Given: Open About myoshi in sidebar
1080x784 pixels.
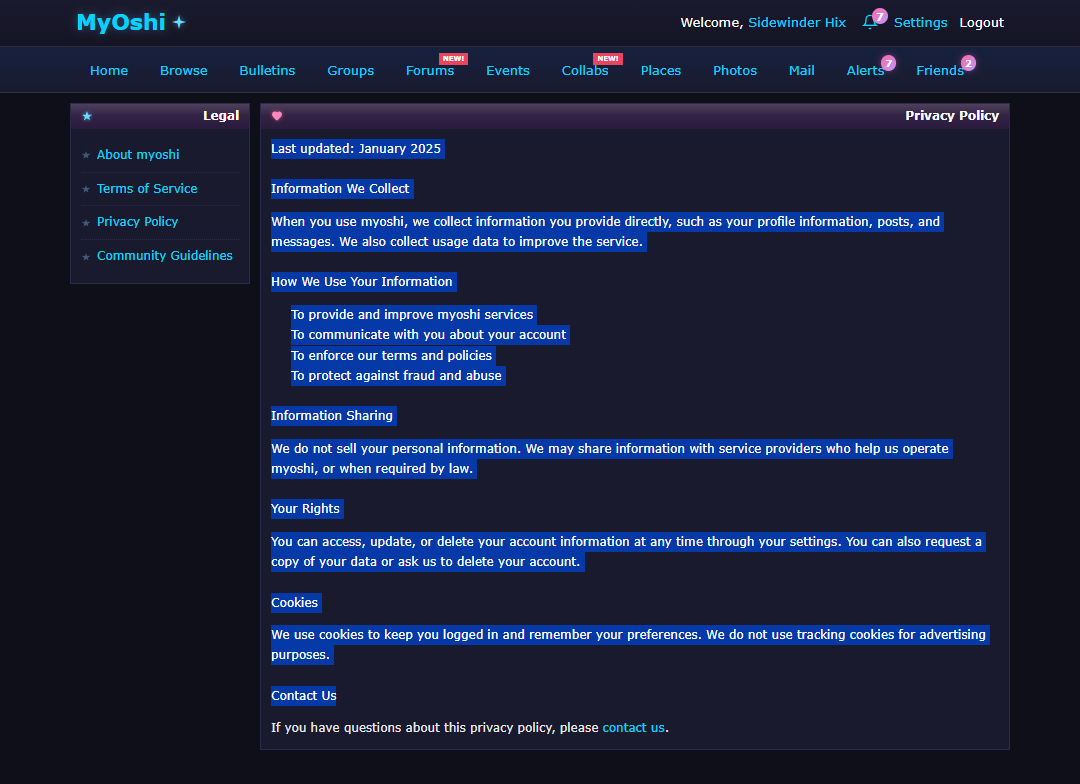Looking at the screenshot, I should click(138, 155).
